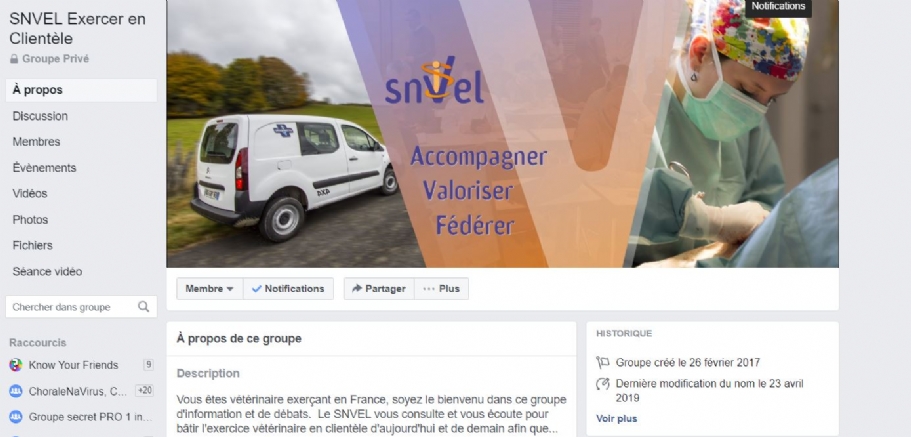Open the Plus options menu
The image size is (911, 437).
pos(442,288)
